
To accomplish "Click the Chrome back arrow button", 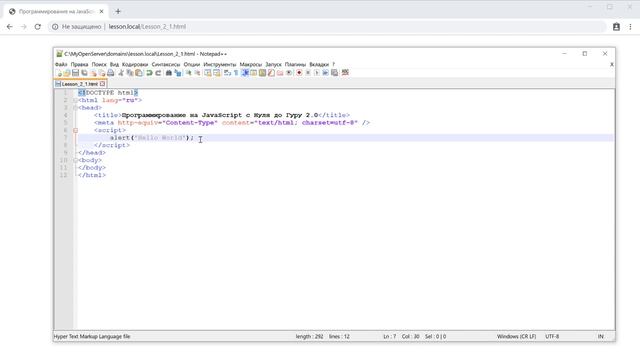I will (10, 27).
